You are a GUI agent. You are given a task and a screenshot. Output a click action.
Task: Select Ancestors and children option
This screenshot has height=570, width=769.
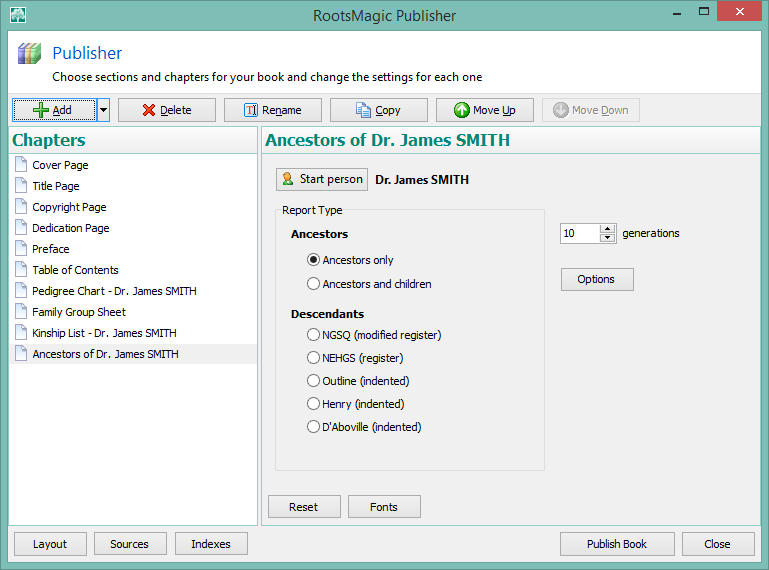coord(369,284)
